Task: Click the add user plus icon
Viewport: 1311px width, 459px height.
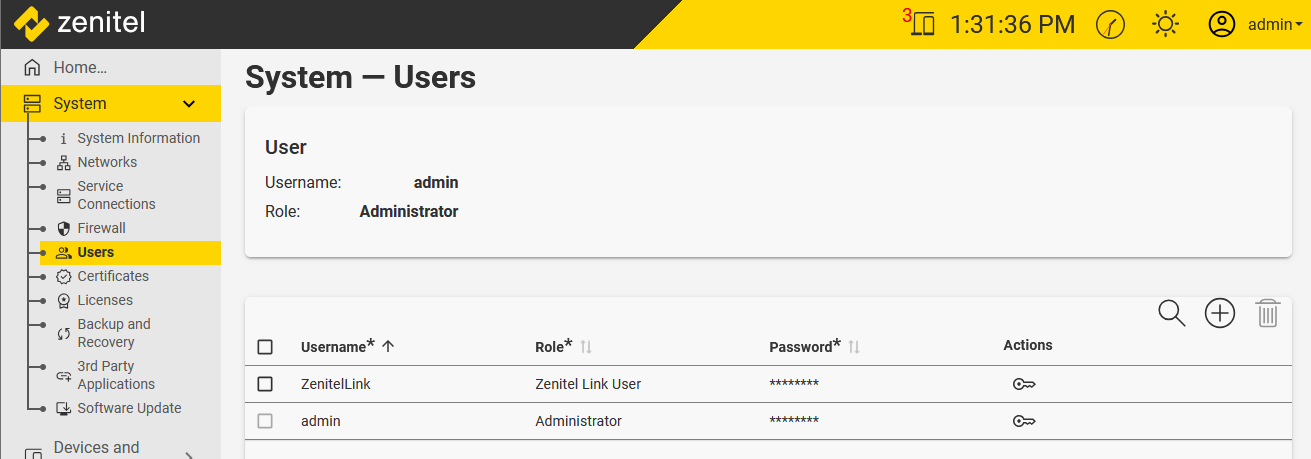Action: click(x=1220, y=313)
